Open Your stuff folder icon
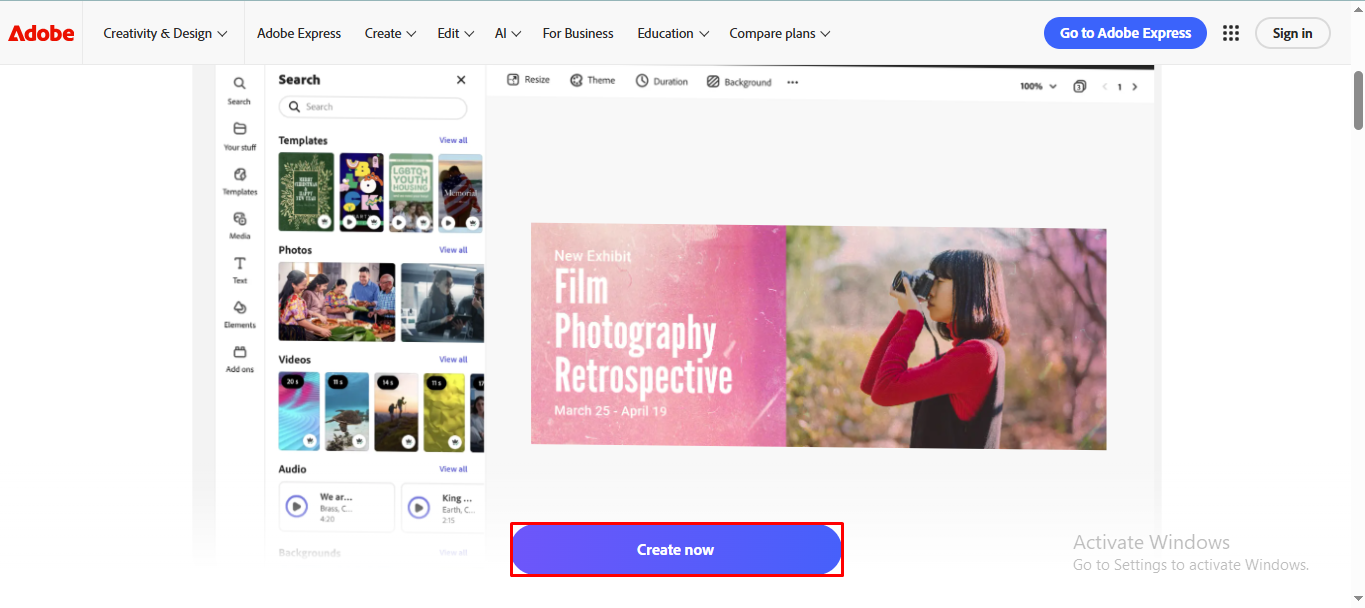Viewport: 1365px width, 608px height. [x=239, y=129]
